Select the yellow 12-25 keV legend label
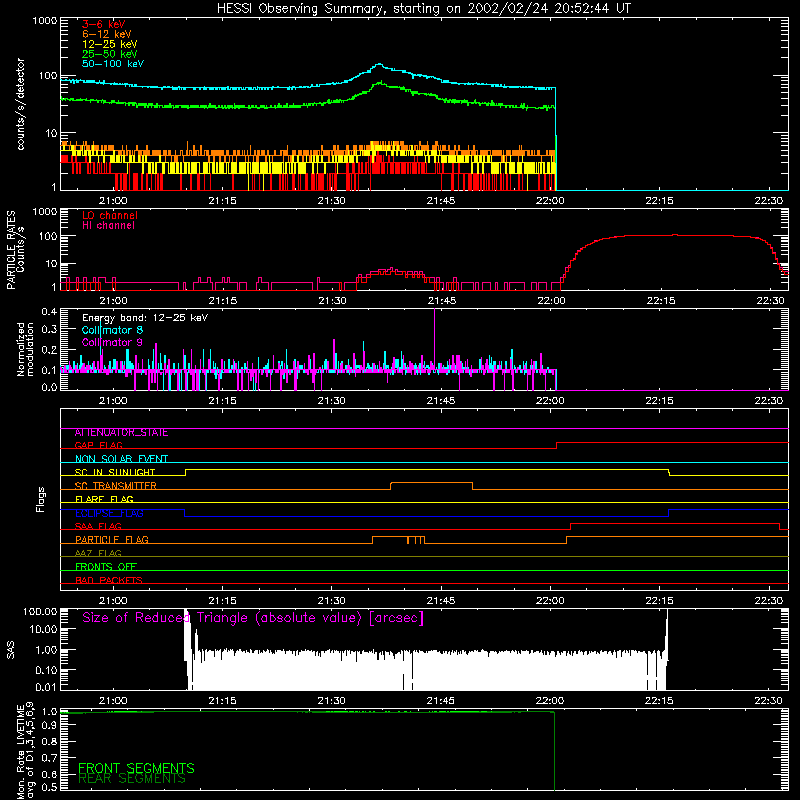 click(x=110, y=44)
